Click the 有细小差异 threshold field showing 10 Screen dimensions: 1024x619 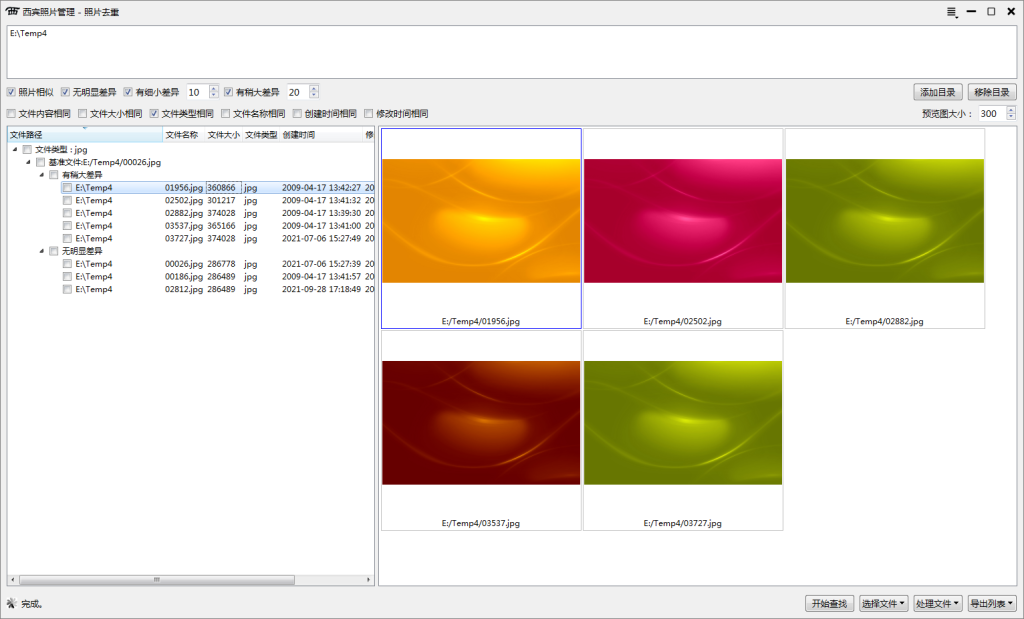pos(198,92)
